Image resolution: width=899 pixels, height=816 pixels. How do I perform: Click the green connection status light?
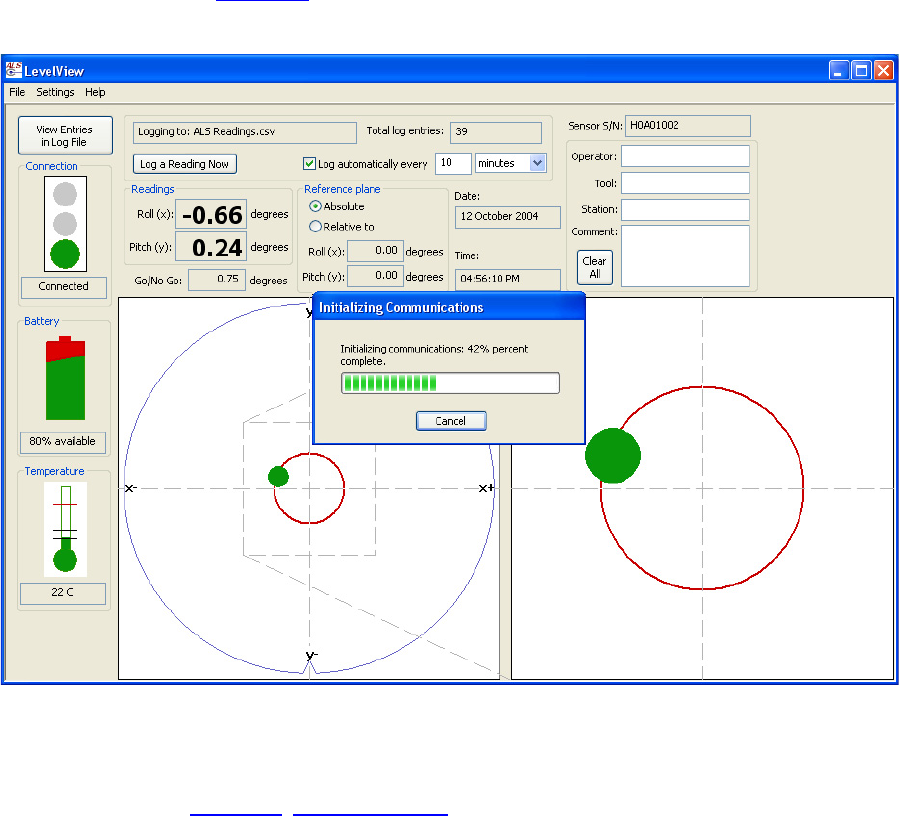[x=65, y=253]
